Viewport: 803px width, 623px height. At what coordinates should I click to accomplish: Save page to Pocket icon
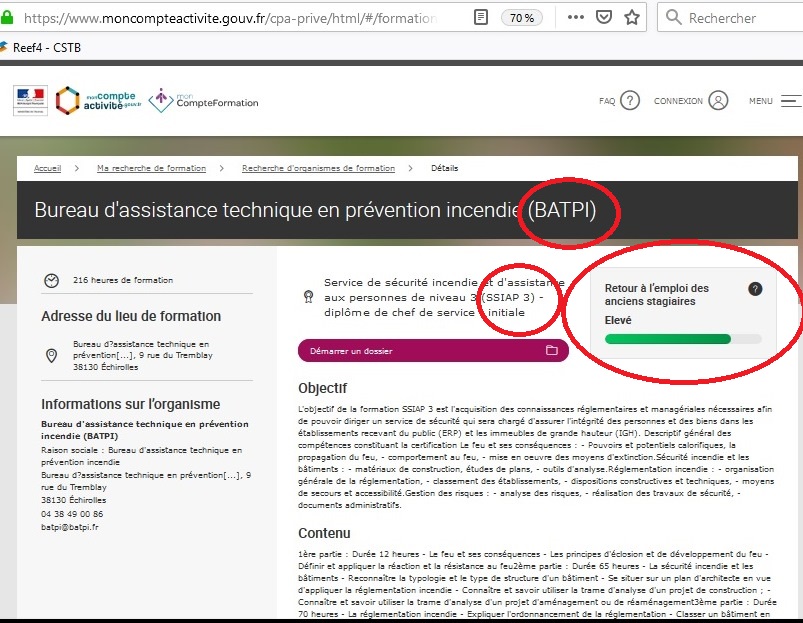point(604,17)
